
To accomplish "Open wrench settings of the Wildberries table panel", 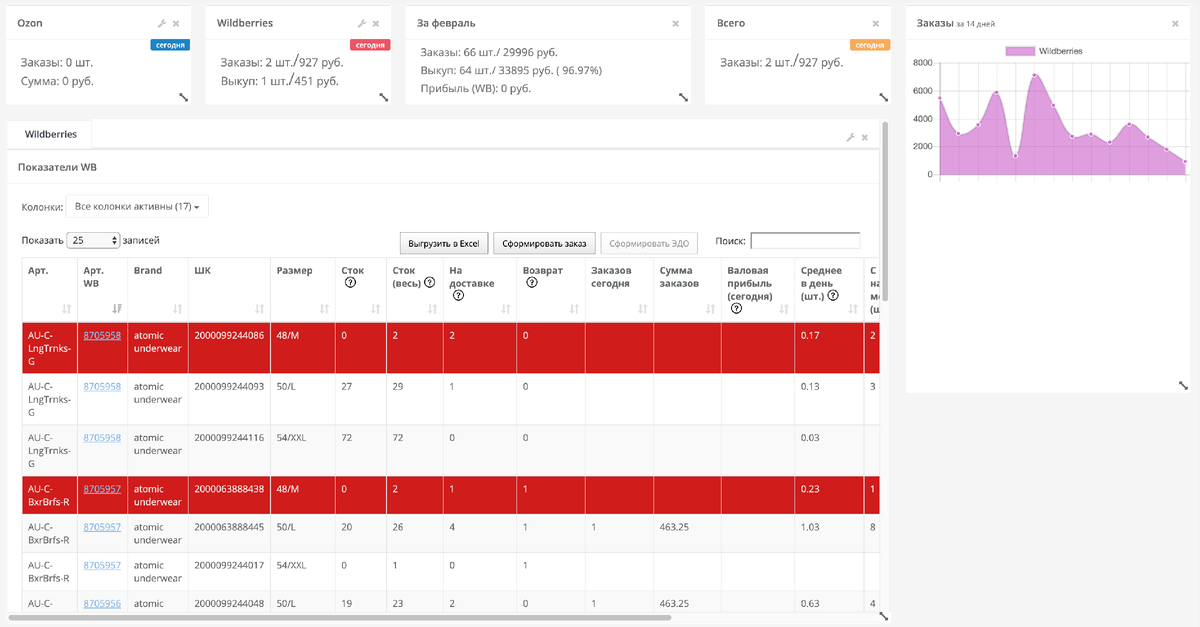I will (851, 137).
